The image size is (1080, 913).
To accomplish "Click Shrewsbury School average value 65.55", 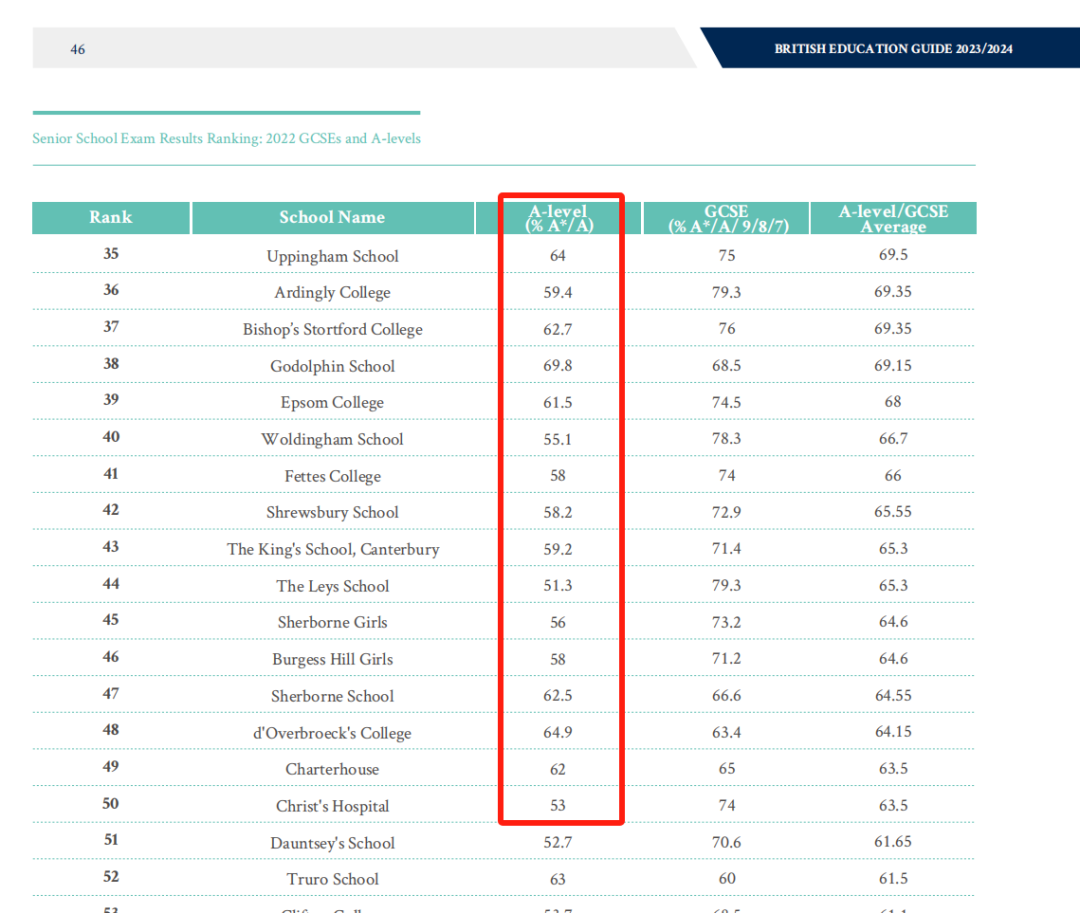I will point(893,512).
